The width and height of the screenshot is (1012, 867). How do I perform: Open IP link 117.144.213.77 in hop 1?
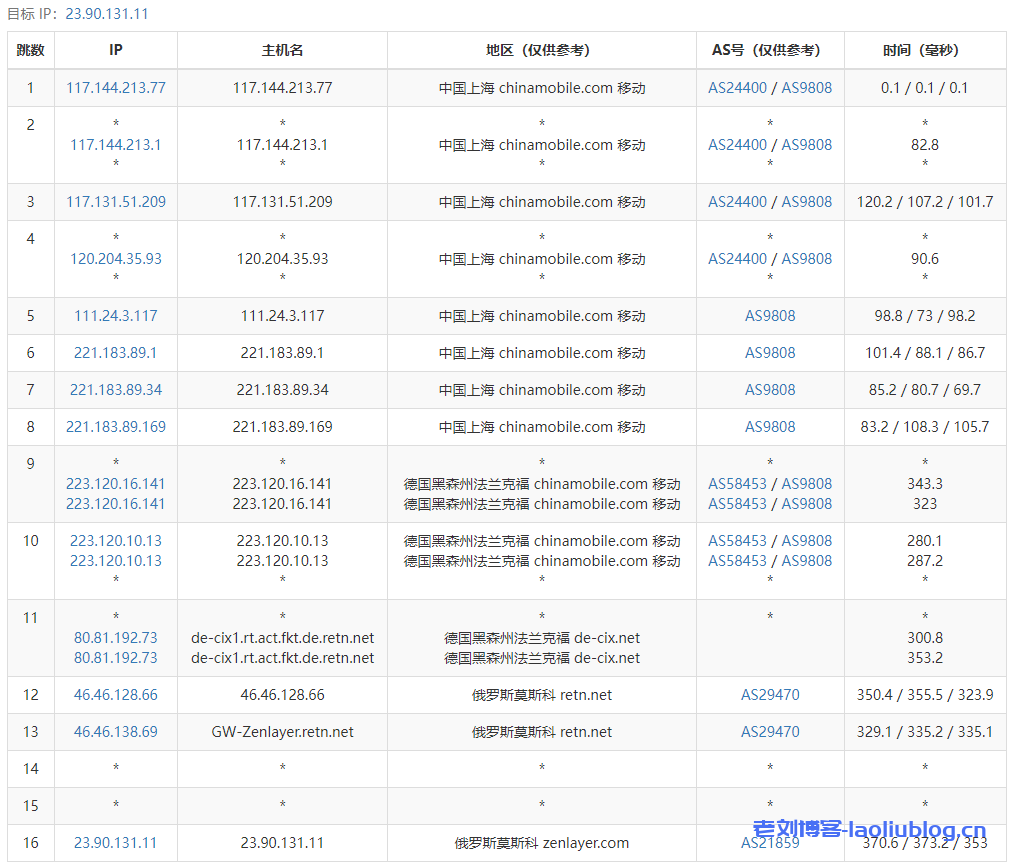coord(116,88)
